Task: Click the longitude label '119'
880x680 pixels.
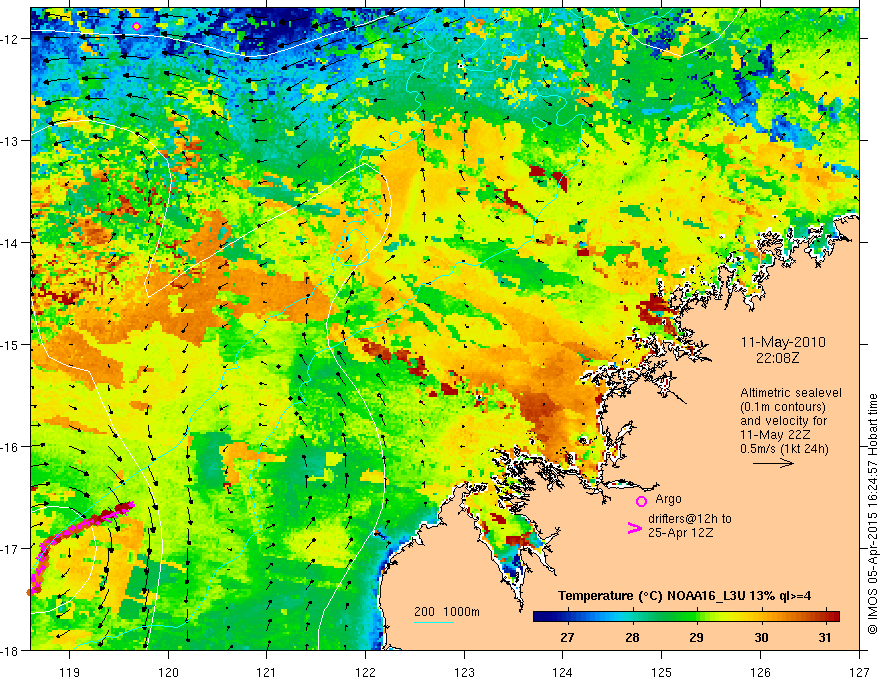Action: 70,672
